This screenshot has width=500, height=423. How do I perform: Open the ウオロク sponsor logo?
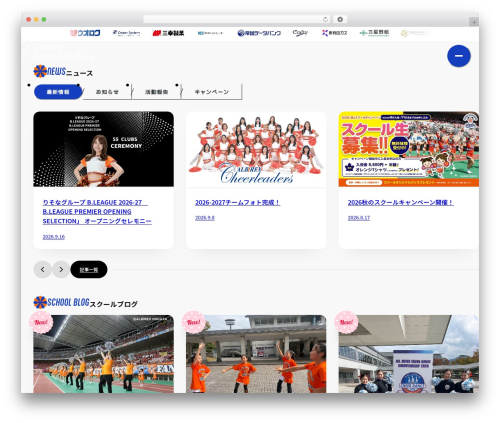click(85, 33)
